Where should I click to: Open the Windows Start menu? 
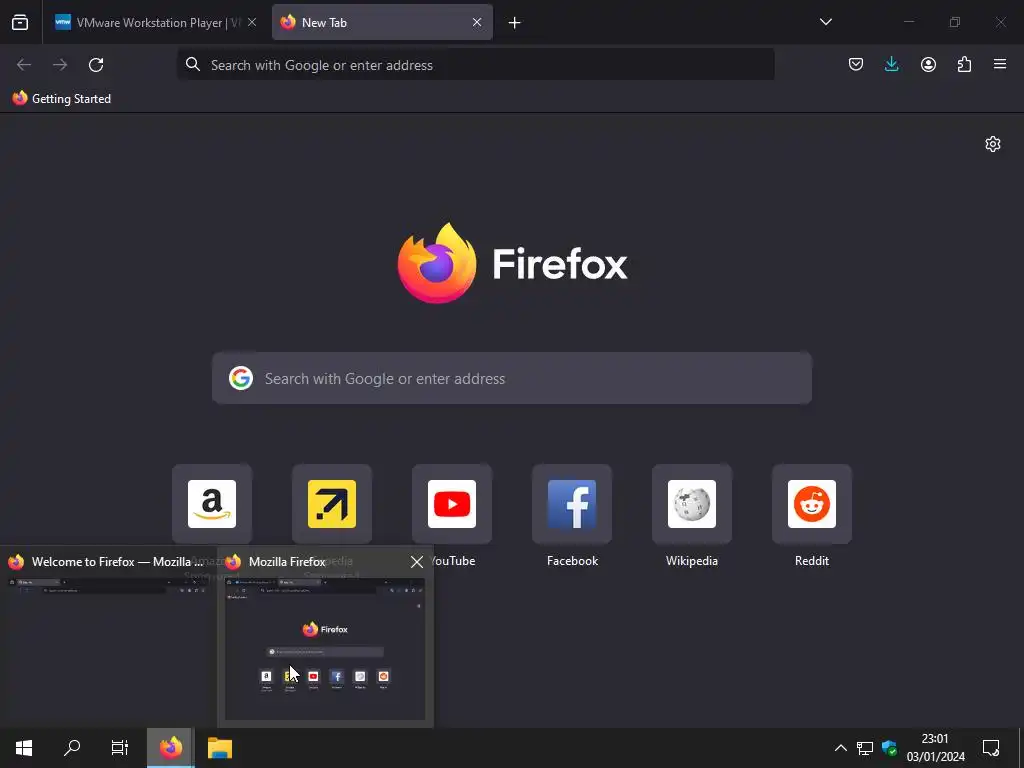(24, 748)
